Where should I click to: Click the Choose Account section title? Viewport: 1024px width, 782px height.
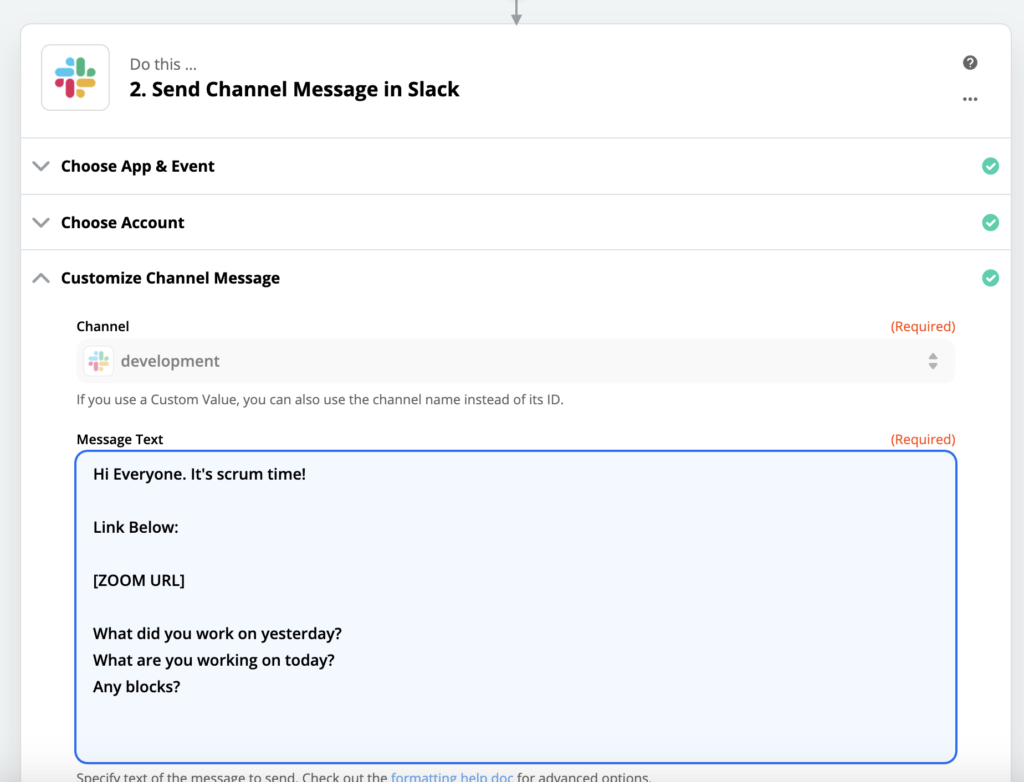[x=123, y=223]
